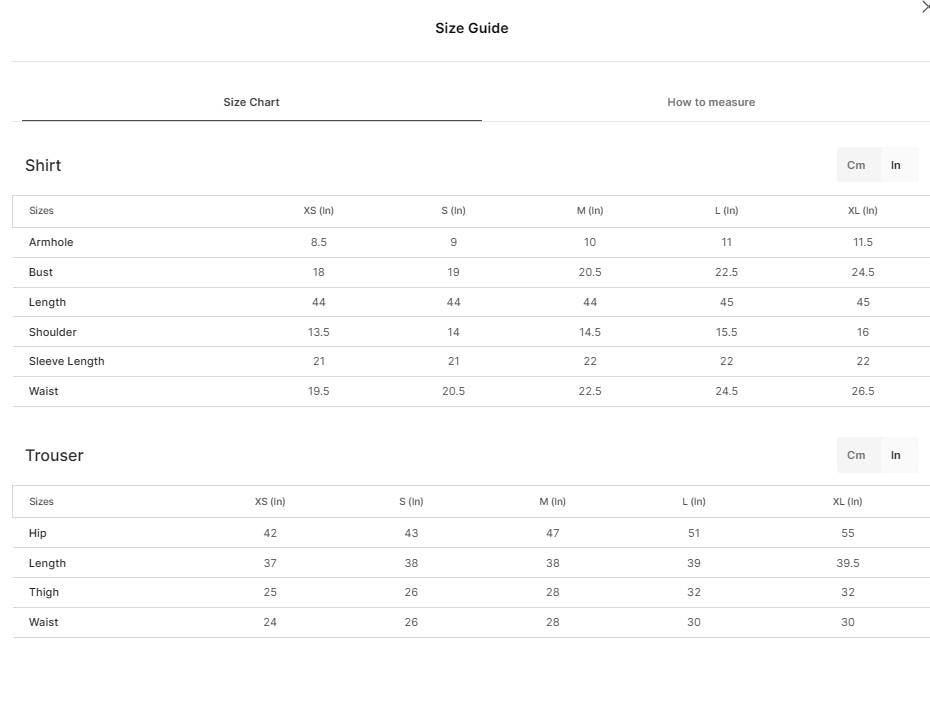Click the Trouser Hip row label
The image size is (930, 702).
click(x=37, y=533)
